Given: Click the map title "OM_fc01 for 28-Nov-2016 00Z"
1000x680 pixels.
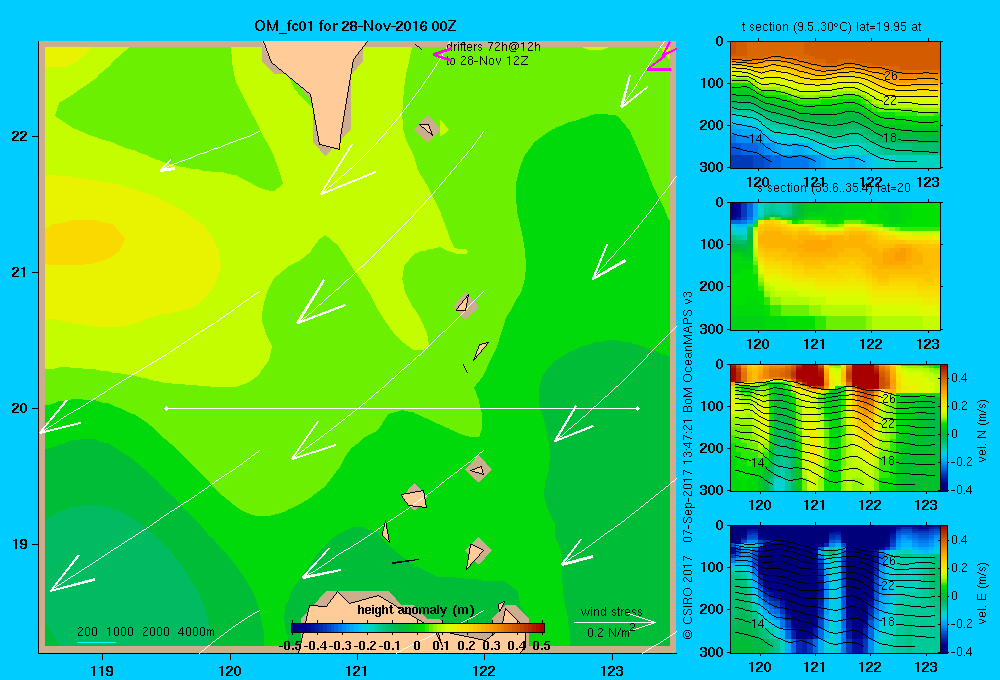Looking at the screenshot, I should 355,26.
